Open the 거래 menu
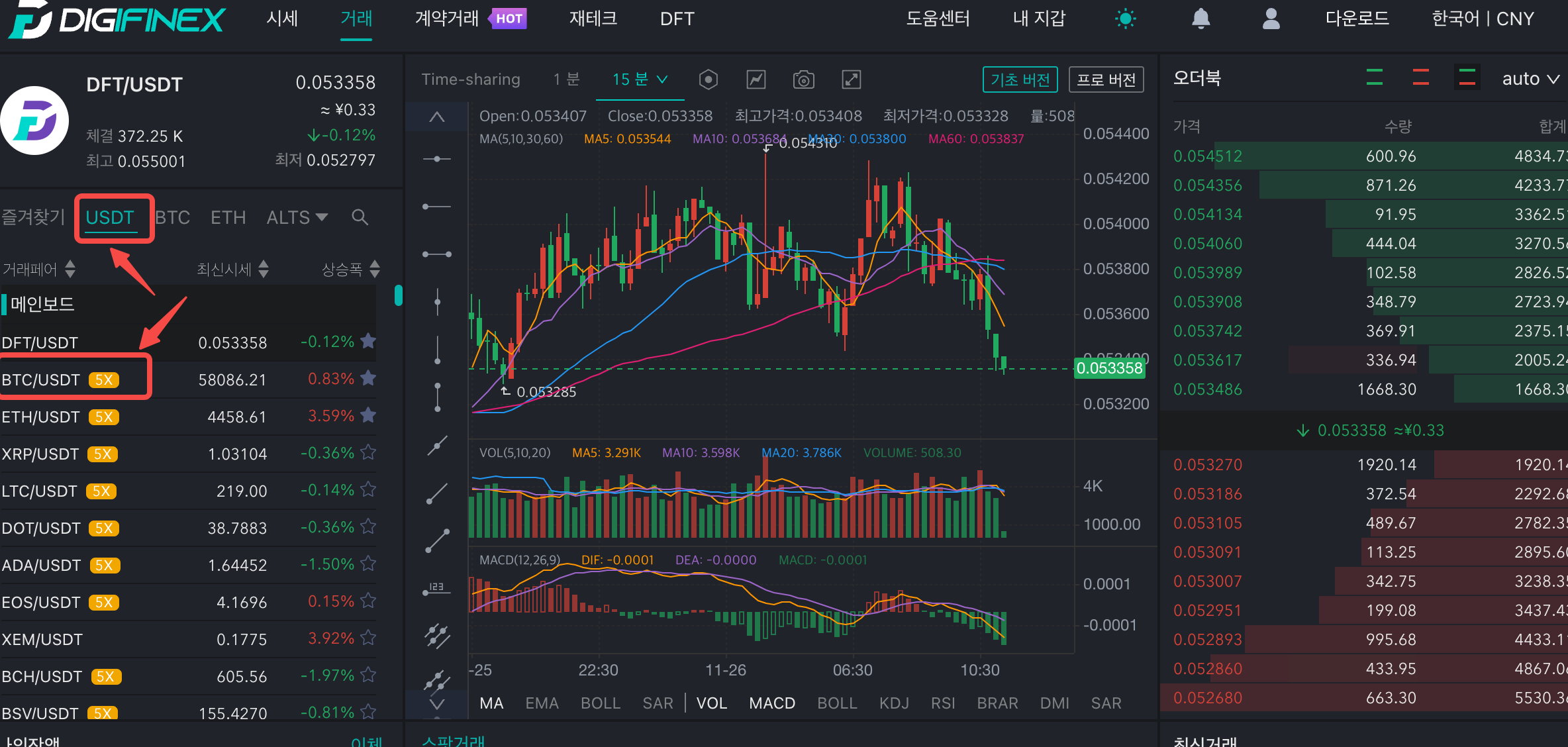Viewport: 1568px width, 747px height. pos(356,19)
